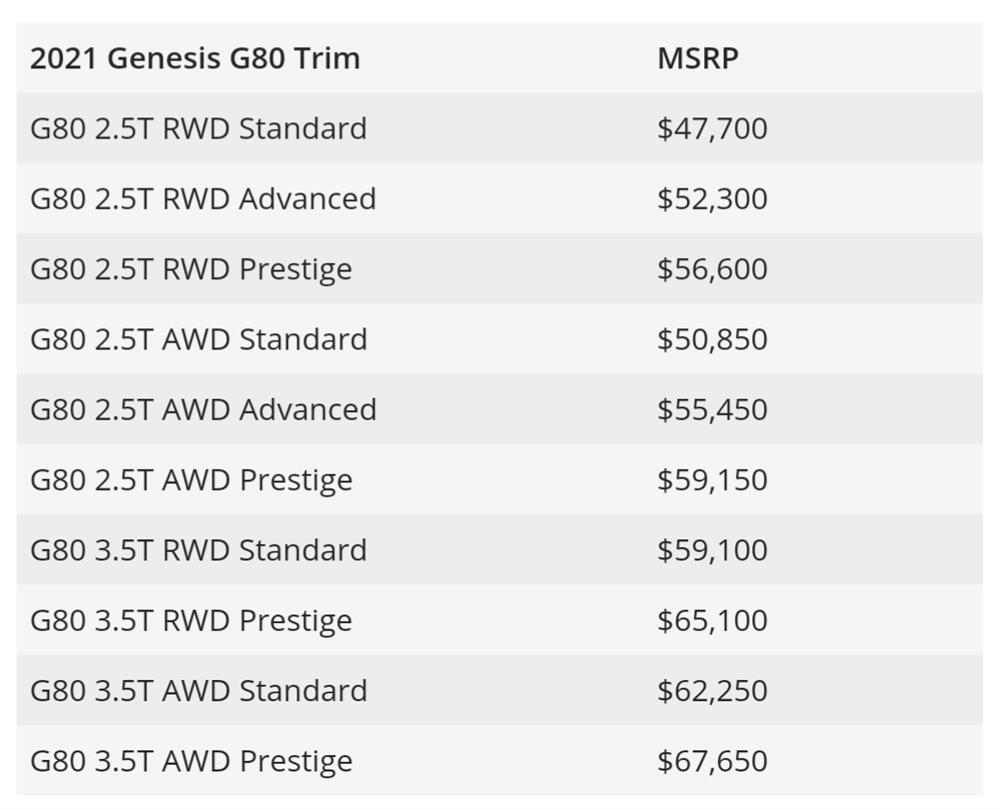The image size is (1000, 810).
Task: Select the G80 2.5T RWD Standard row
Action: [x=499, y=128]
